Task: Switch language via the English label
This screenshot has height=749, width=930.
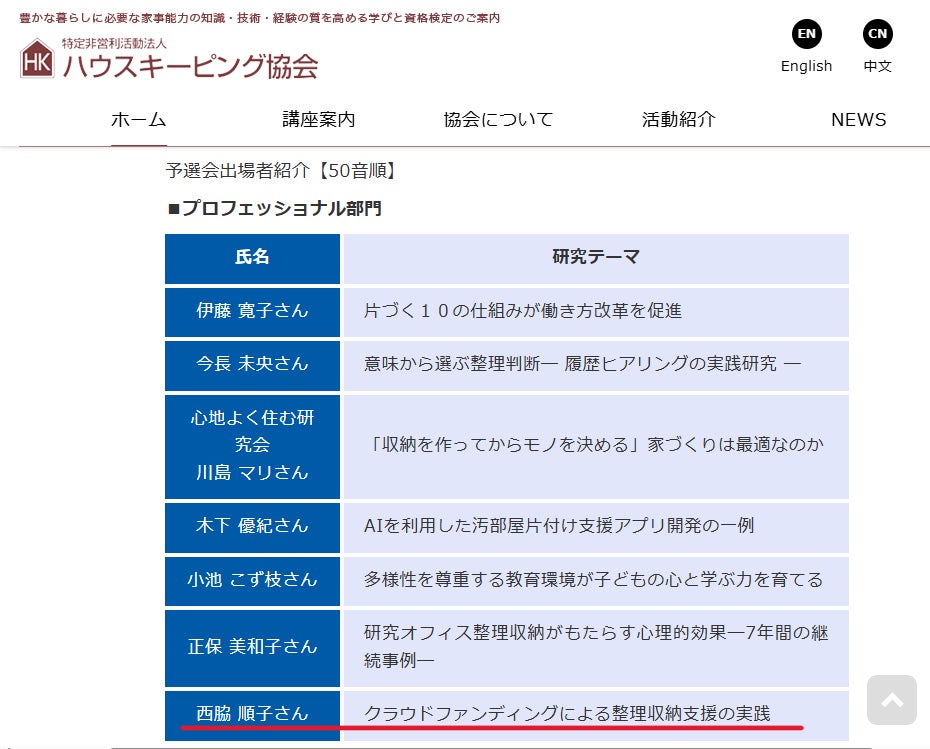Action: (806, 66)
